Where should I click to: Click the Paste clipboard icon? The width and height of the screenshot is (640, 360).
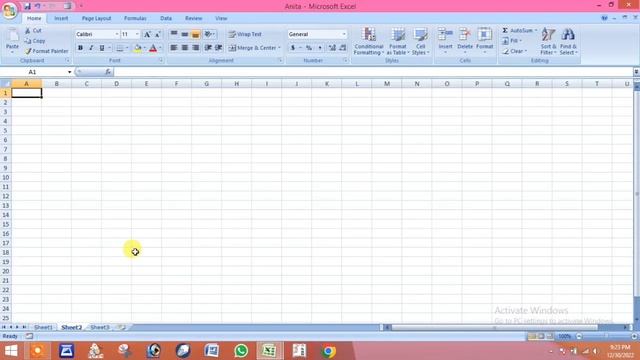tap(12, 36)
